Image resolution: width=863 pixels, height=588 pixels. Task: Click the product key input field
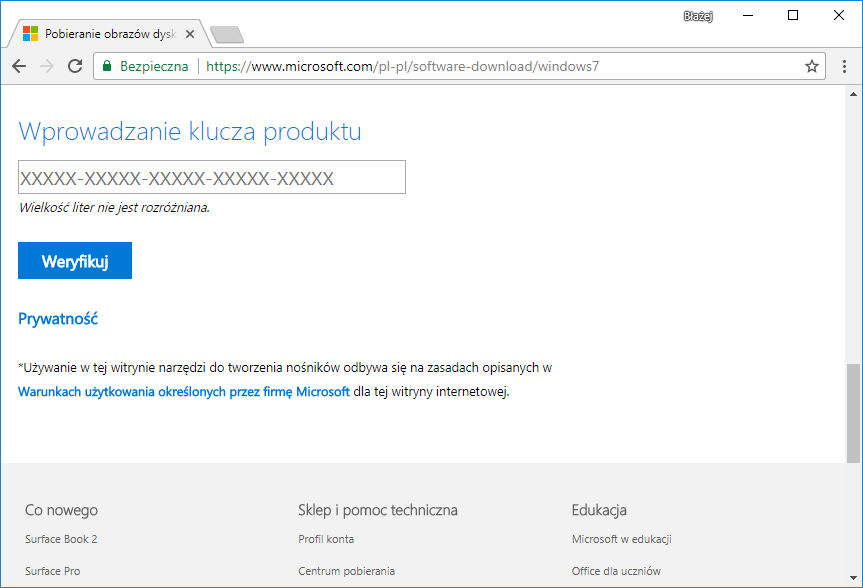212,177
